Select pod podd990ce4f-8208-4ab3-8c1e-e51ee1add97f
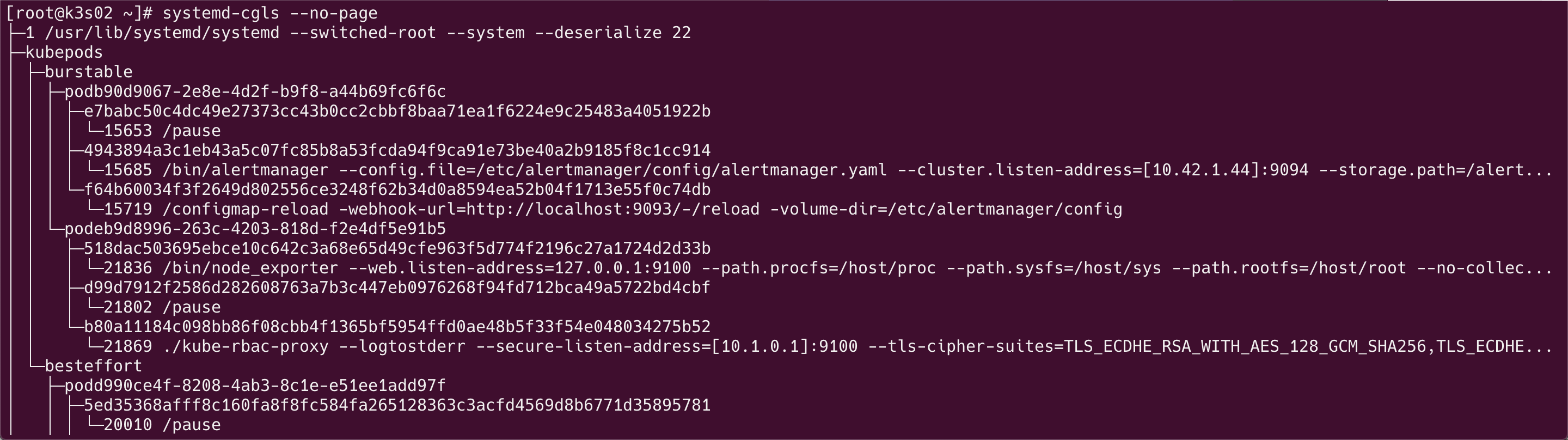 point(255,385)
